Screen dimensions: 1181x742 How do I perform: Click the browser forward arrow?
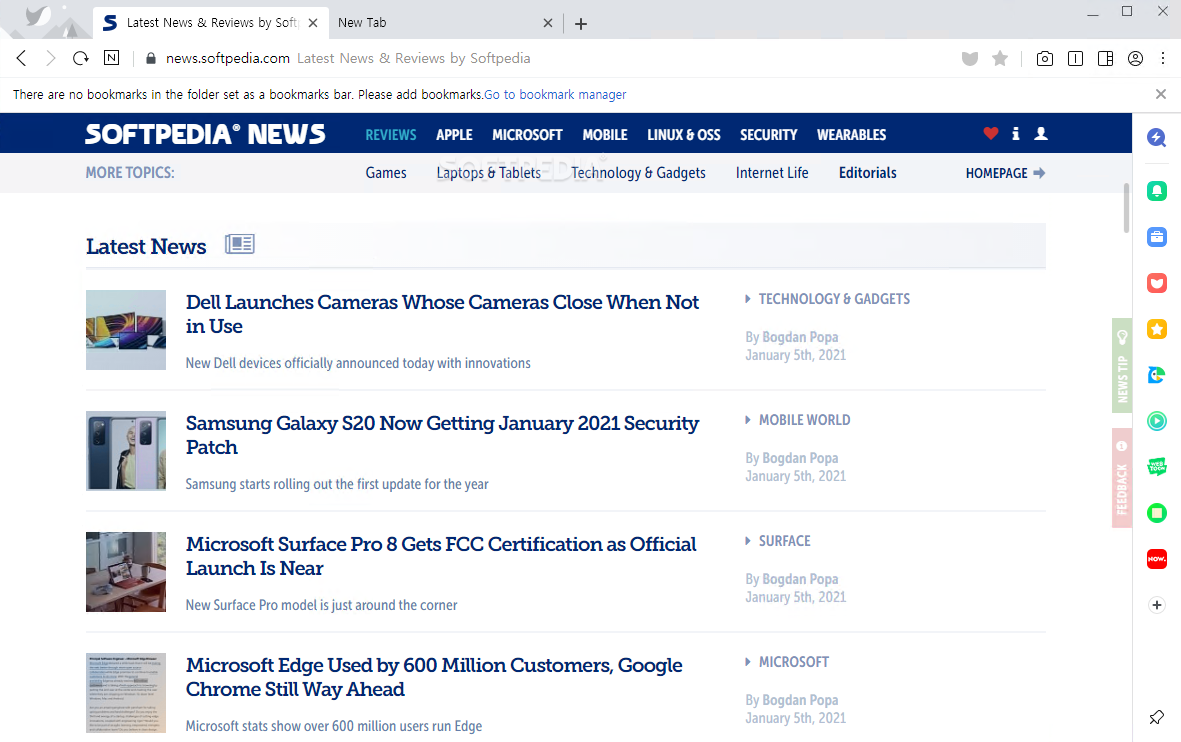[x=50, y=58]
